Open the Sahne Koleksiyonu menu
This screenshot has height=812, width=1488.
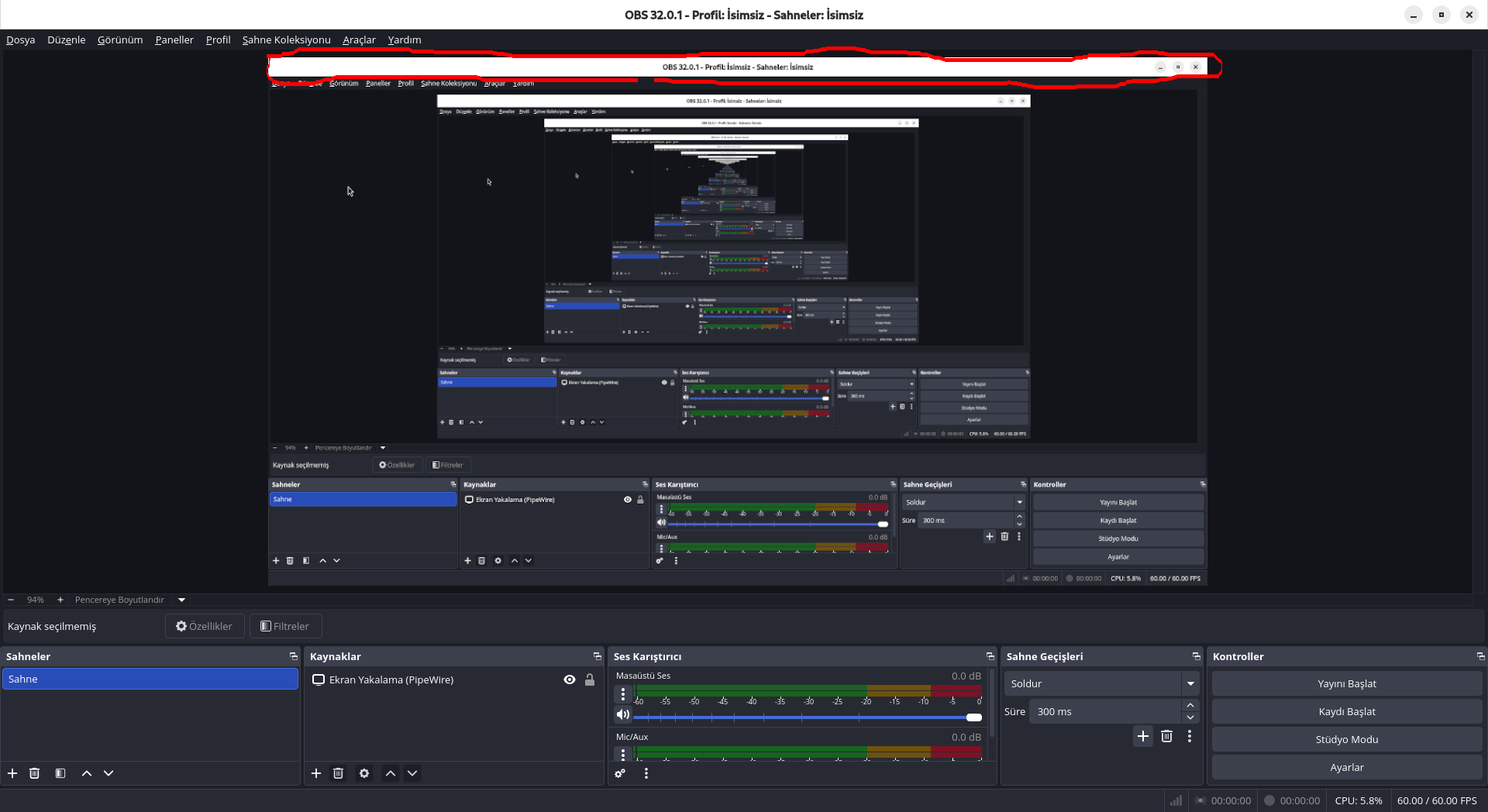tap(287, 40)
